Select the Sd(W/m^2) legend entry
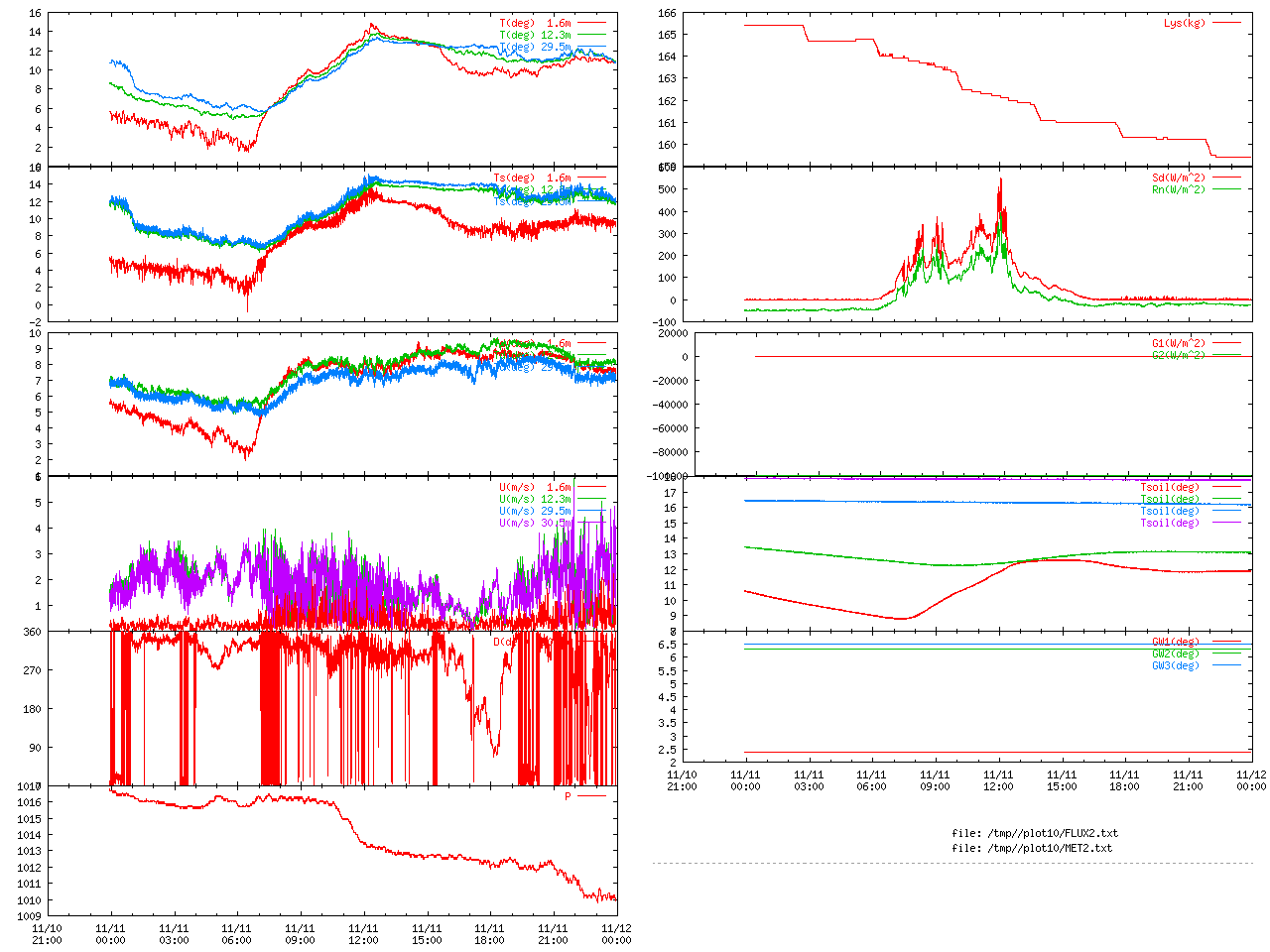The width and height of the screenshot is (1270, 952). [x=1178, y=178]
